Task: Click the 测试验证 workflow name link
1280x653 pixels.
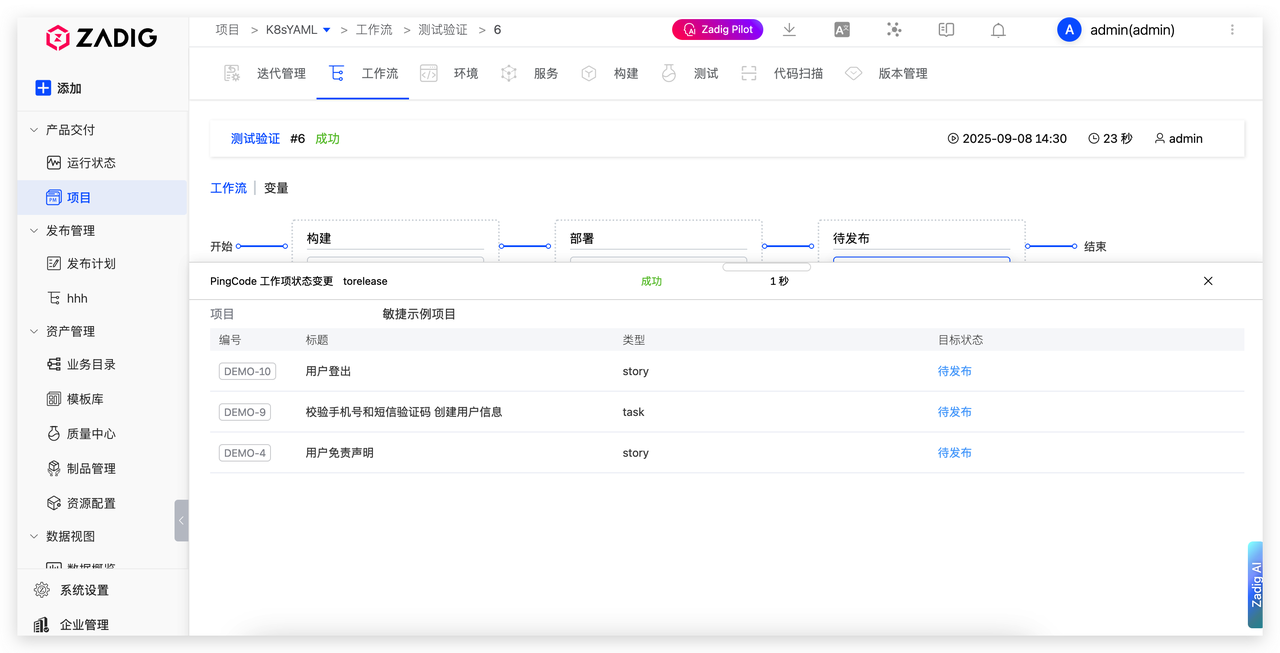Action: tap(255, 139)
